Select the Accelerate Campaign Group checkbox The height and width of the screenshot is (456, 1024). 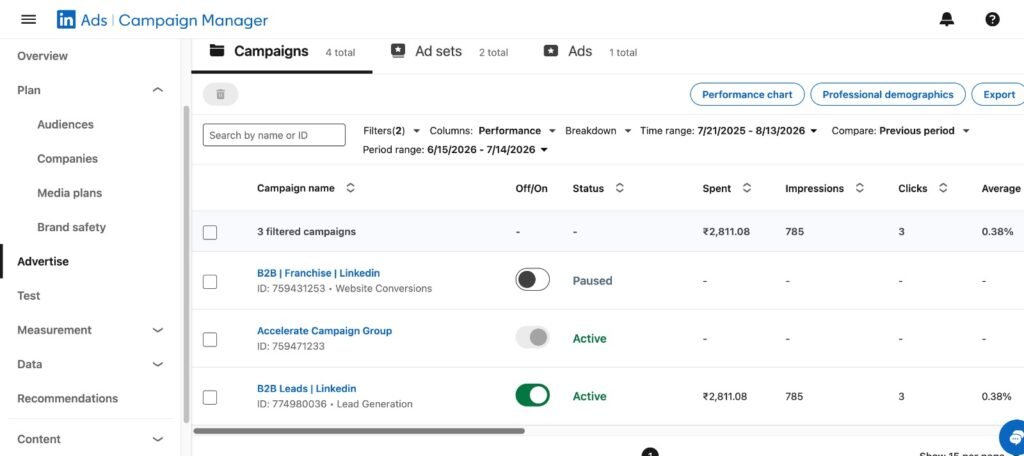tap(210, 340)
